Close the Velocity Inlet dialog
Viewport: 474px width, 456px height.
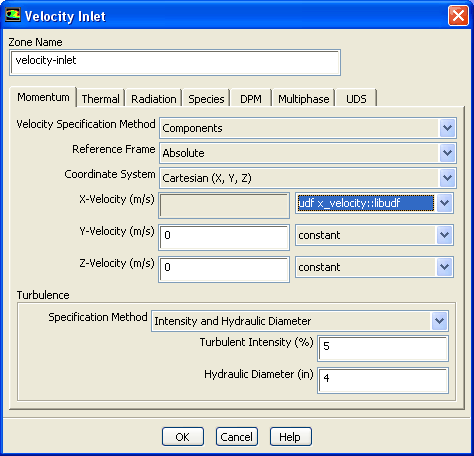pyautogui.click(x=458, y=16)
